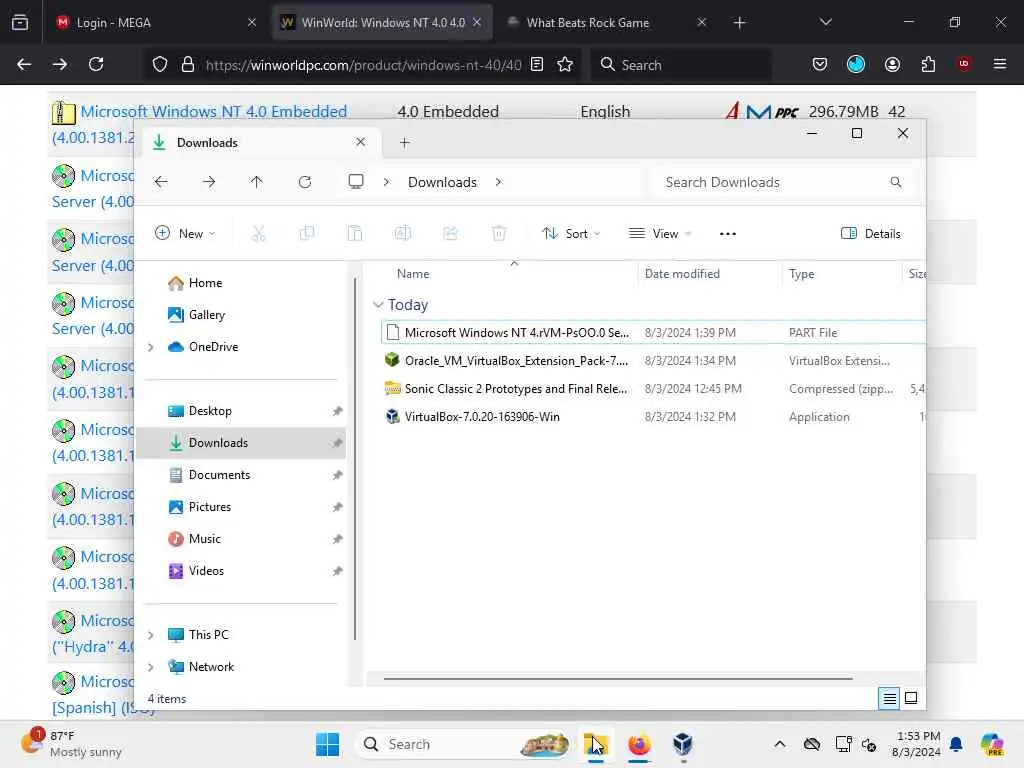Go up one folder level in Explorer
Viewport: 1024px width, 768px height.
[x=257, y=182]
